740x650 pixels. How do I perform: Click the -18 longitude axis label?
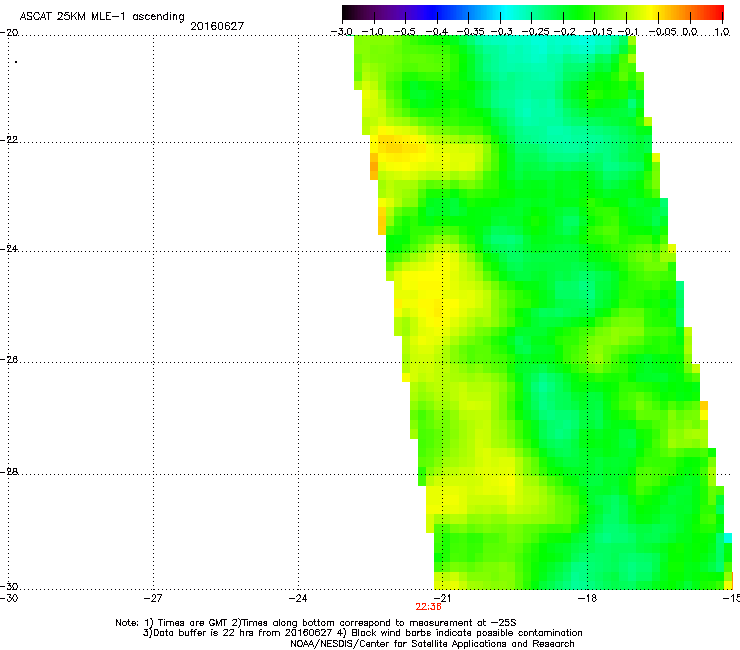tap(587, 598)
